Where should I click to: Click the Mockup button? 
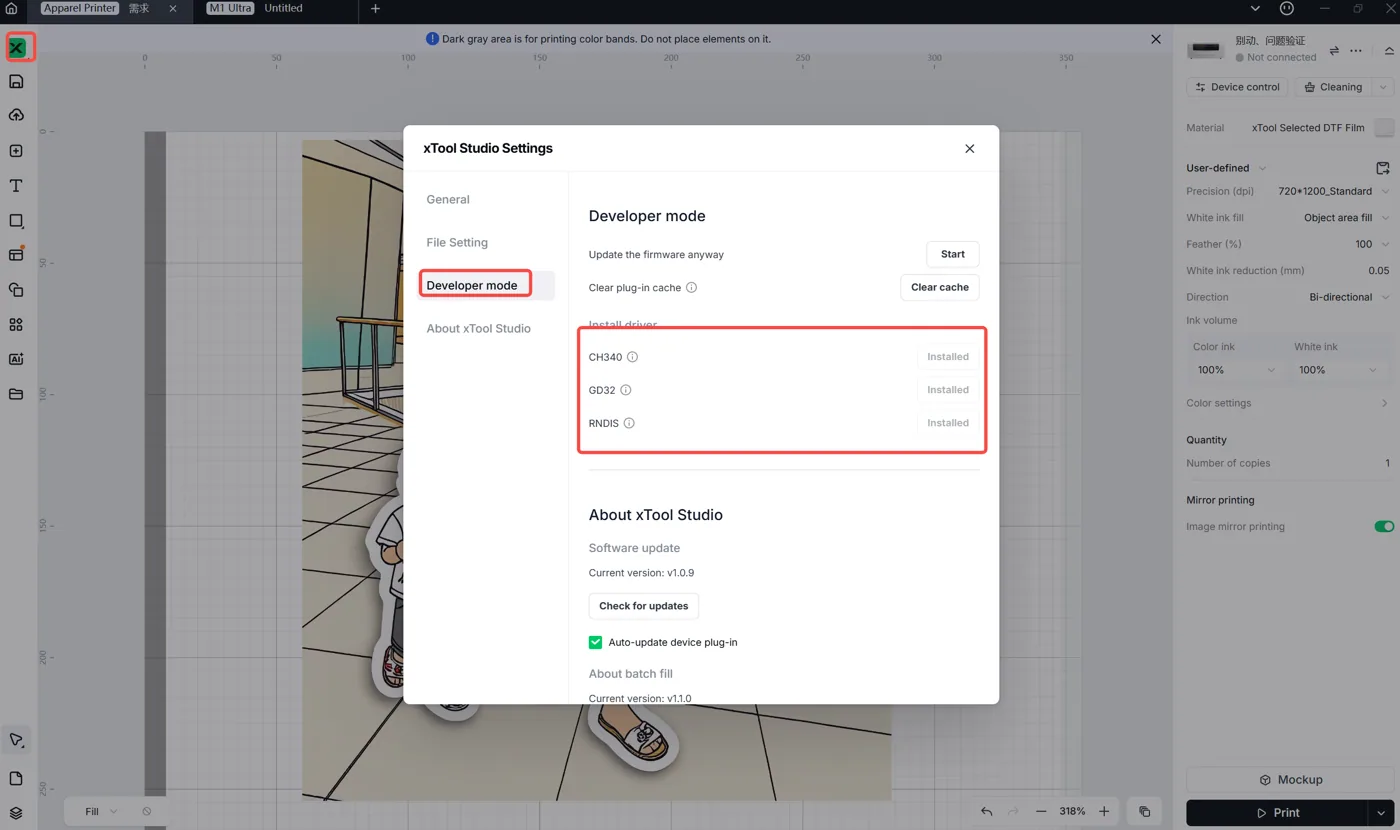1290,780
